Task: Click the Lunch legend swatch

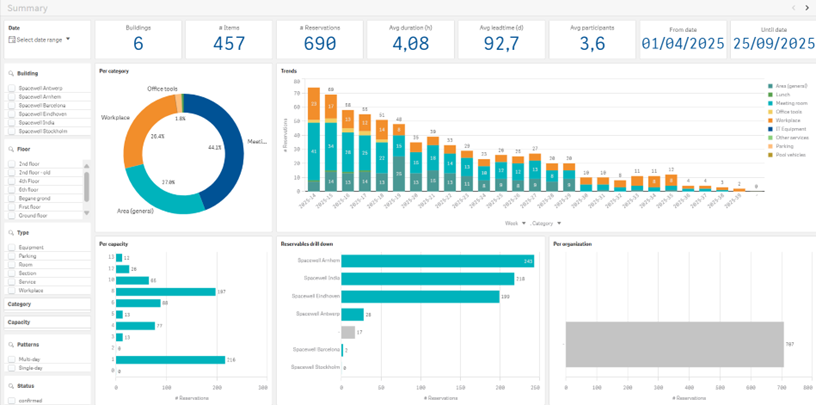Action: coord(770,95)
